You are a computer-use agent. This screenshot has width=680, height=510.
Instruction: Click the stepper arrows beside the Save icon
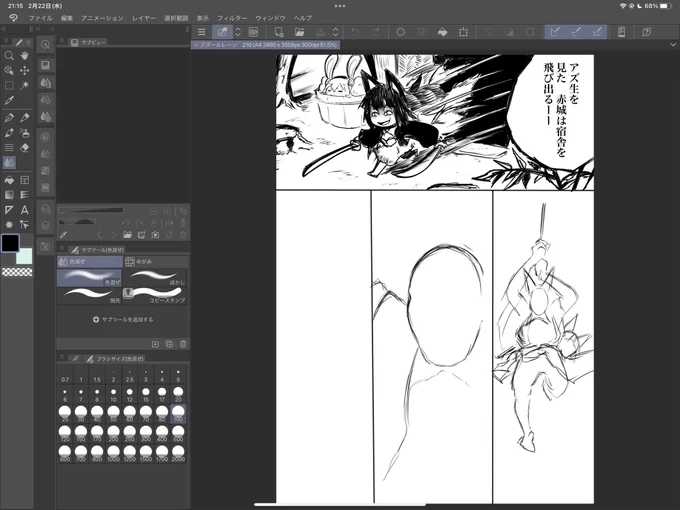click(x=336, y=32)
